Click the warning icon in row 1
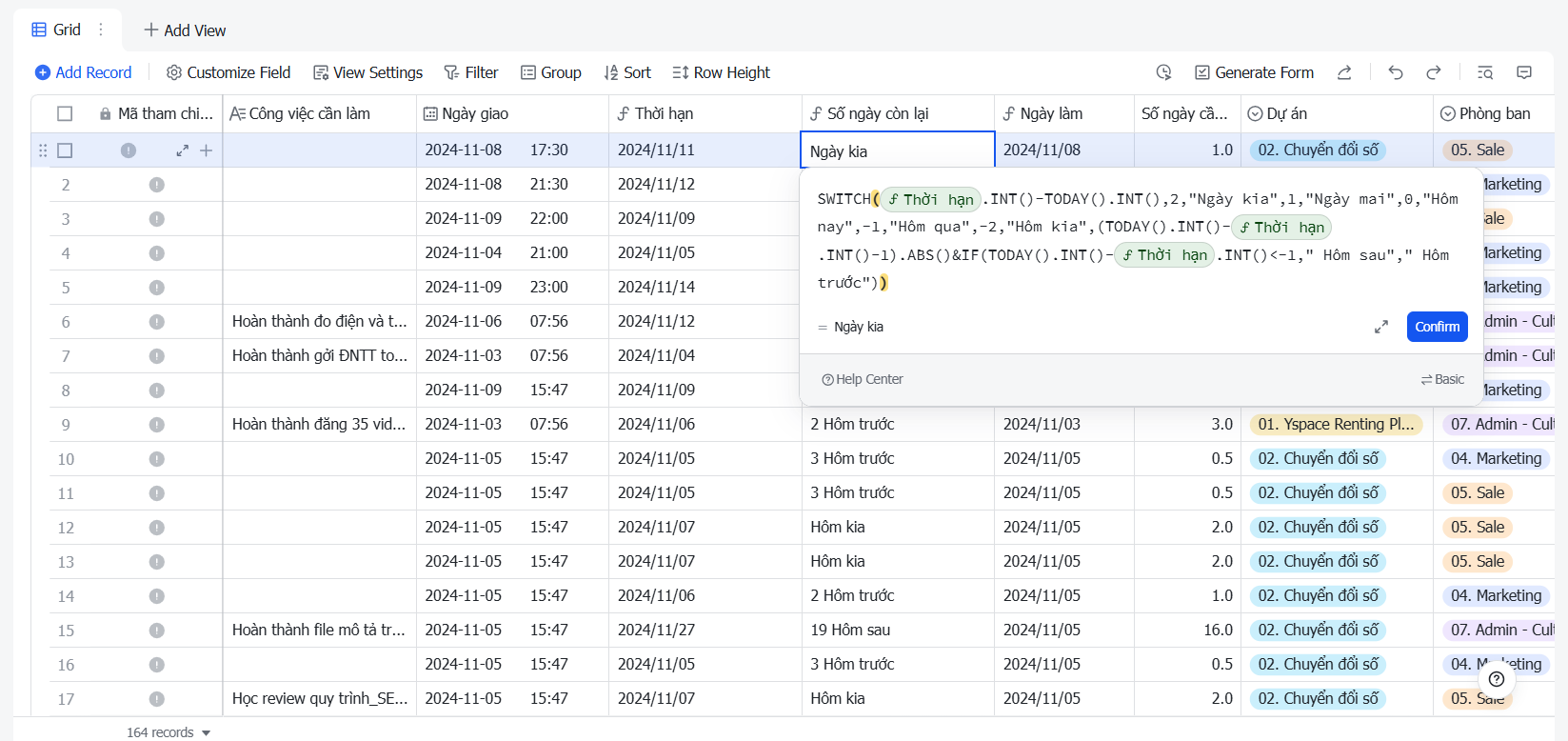 (x=129, y=150)
